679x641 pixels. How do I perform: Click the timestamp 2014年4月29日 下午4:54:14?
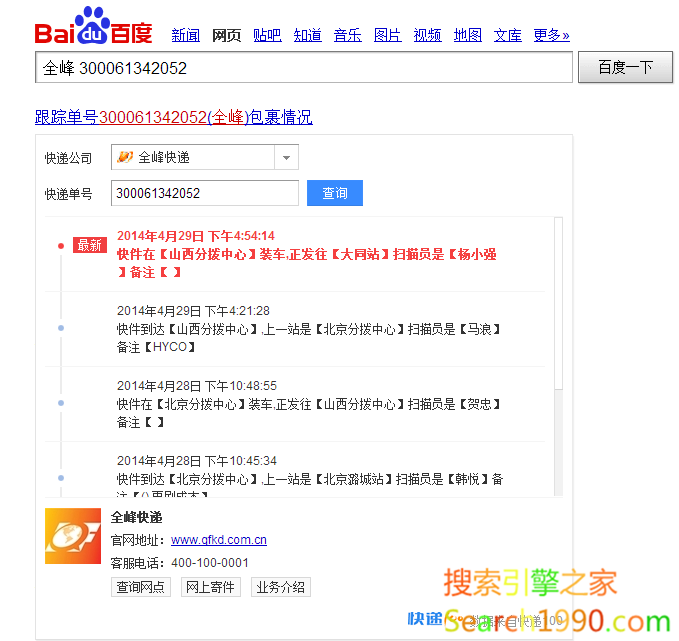coord(196,236)
